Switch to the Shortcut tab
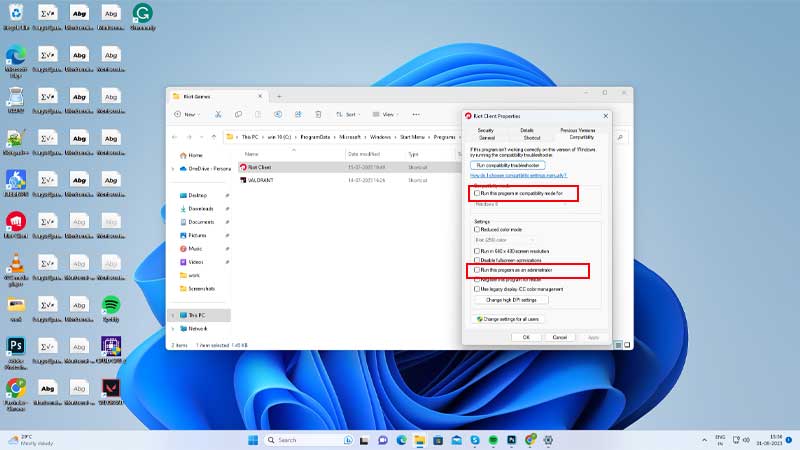The height and width of the screenshot is (450, 800). click(532, 138)
